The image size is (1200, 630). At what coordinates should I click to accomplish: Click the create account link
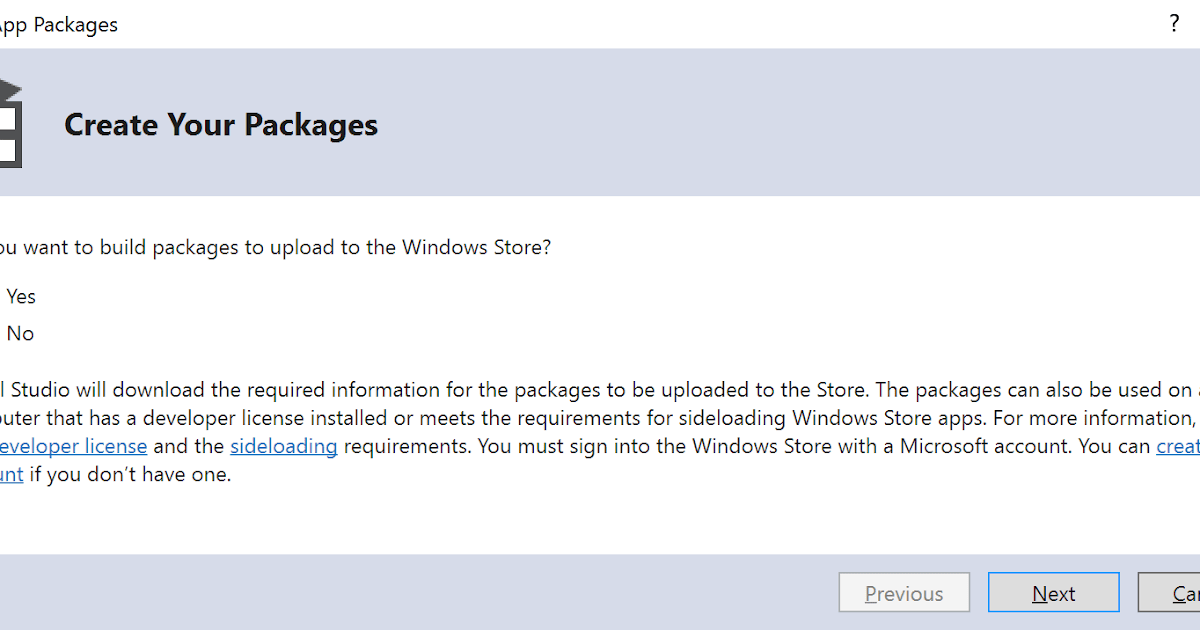[x=1180, y=446]
